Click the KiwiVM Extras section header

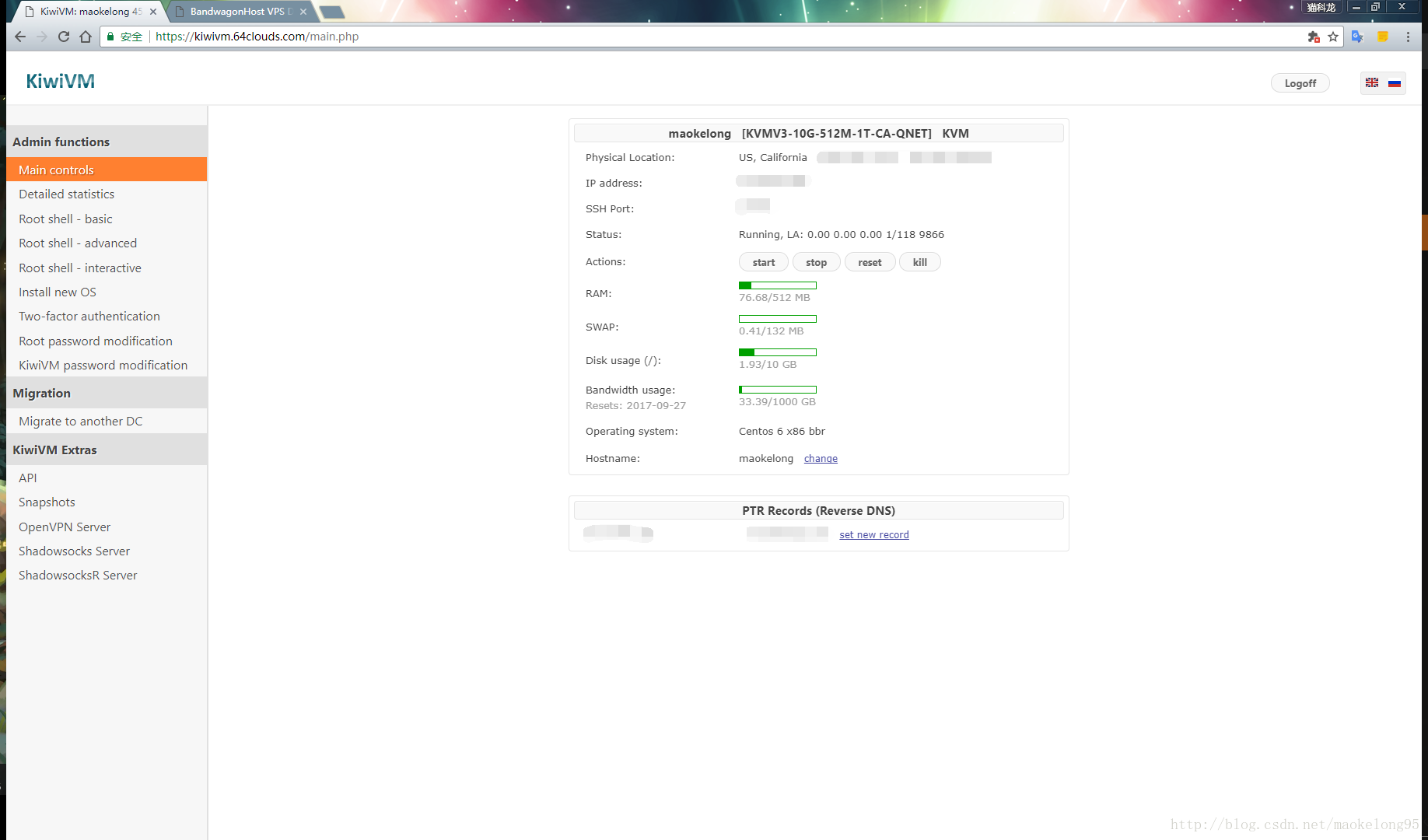[107, 450]
